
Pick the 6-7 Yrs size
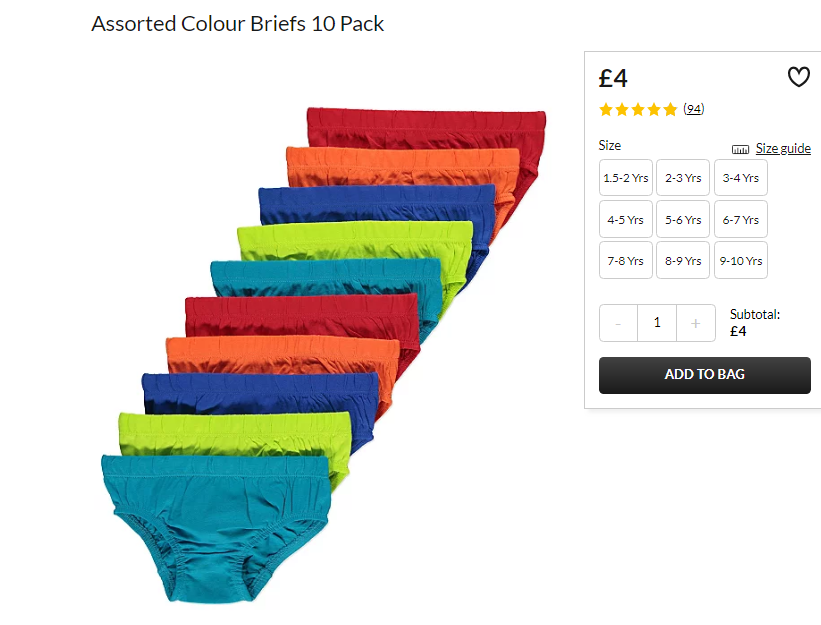(741, 219)
